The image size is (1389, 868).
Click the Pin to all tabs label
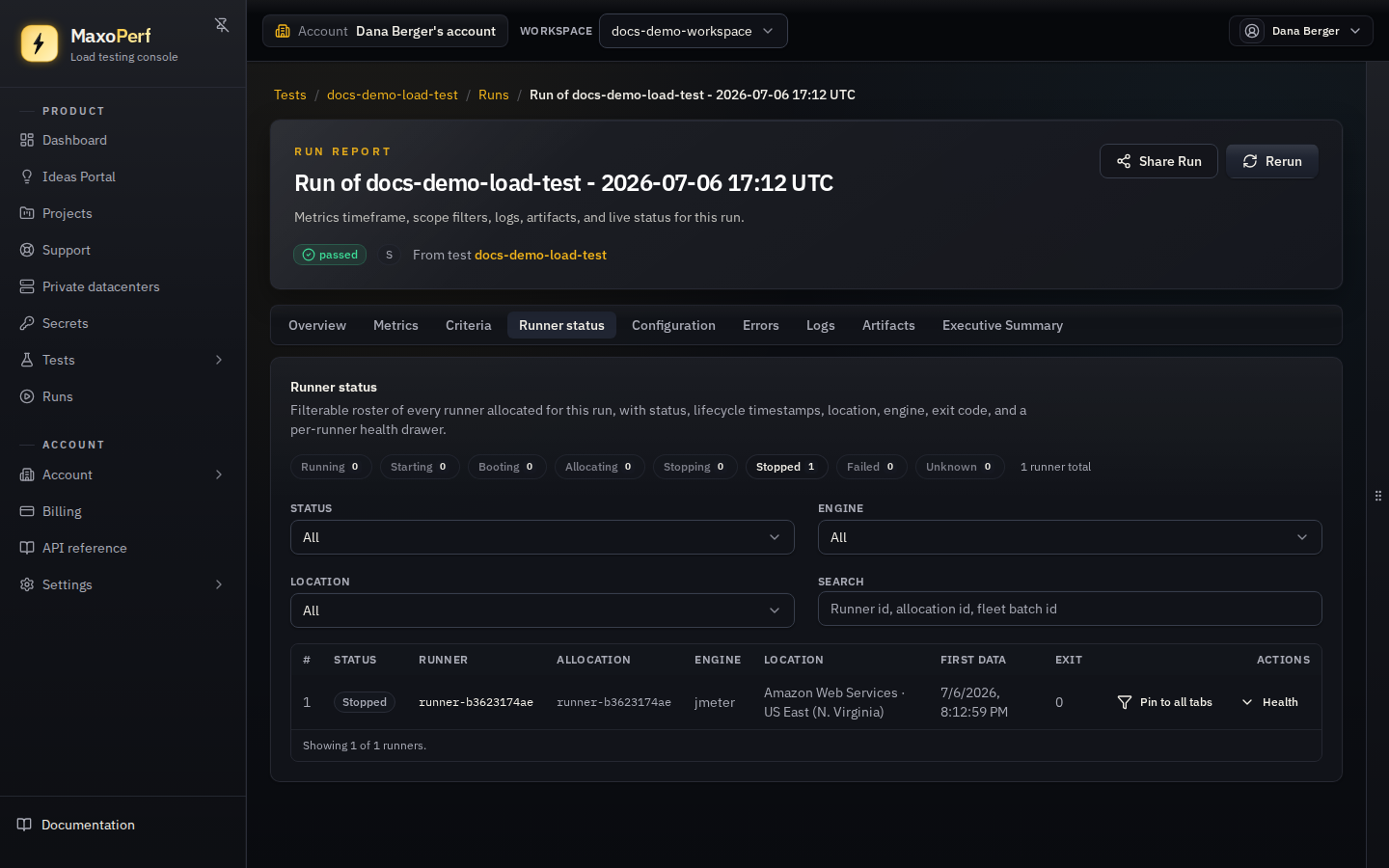pos(1176,702)
